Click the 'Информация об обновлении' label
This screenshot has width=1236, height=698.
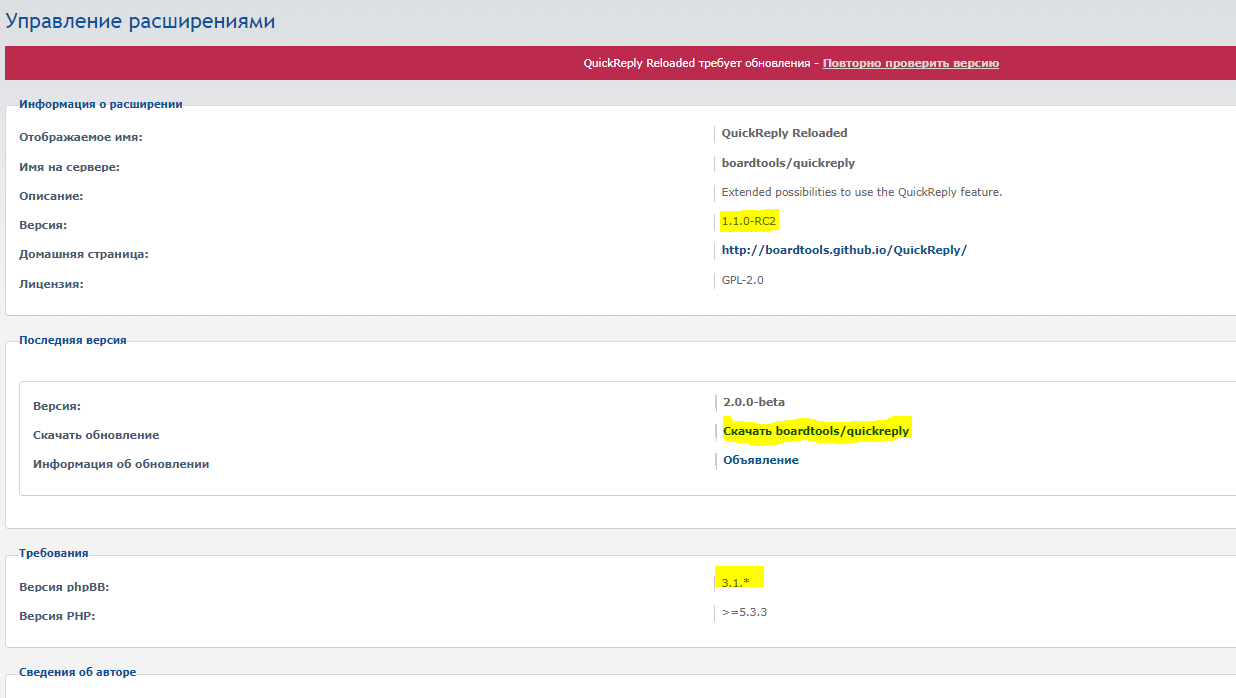(121, 464)
